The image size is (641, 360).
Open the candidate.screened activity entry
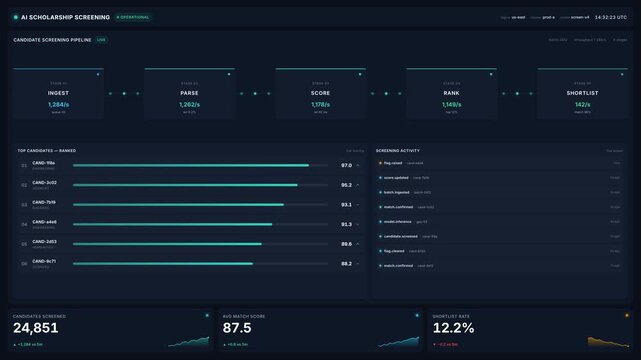coord(499,237)
